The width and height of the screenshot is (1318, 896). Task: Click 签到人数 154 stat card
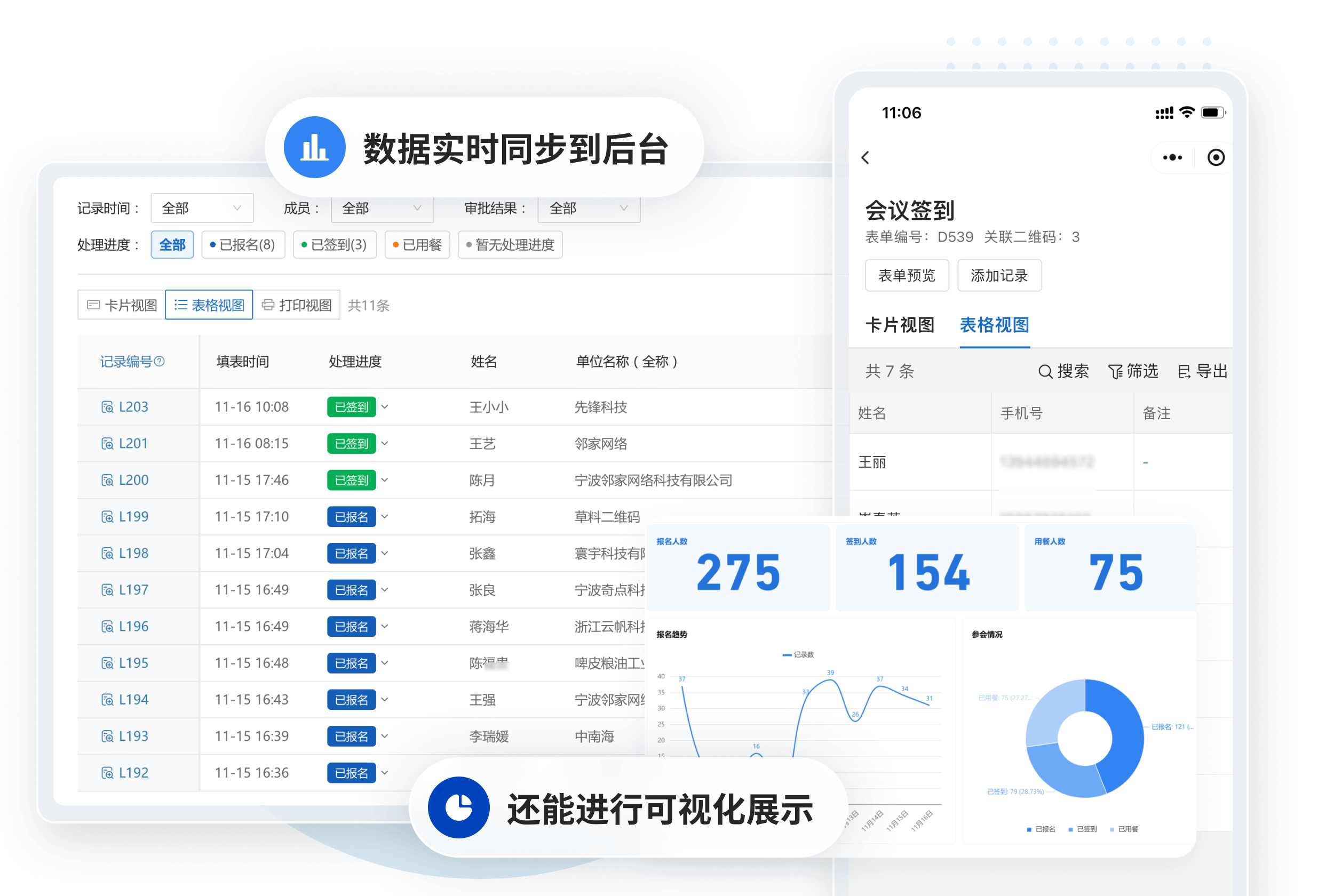tap(927, 568)
